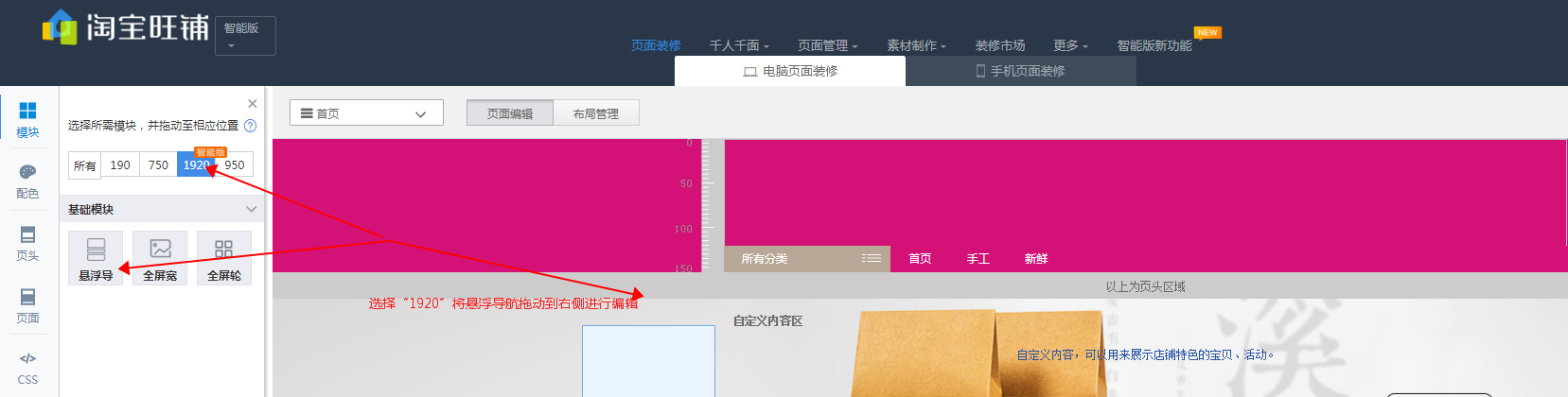Click the custom content description text
Screen dimensions: 1568x397
pos(1146,354)
